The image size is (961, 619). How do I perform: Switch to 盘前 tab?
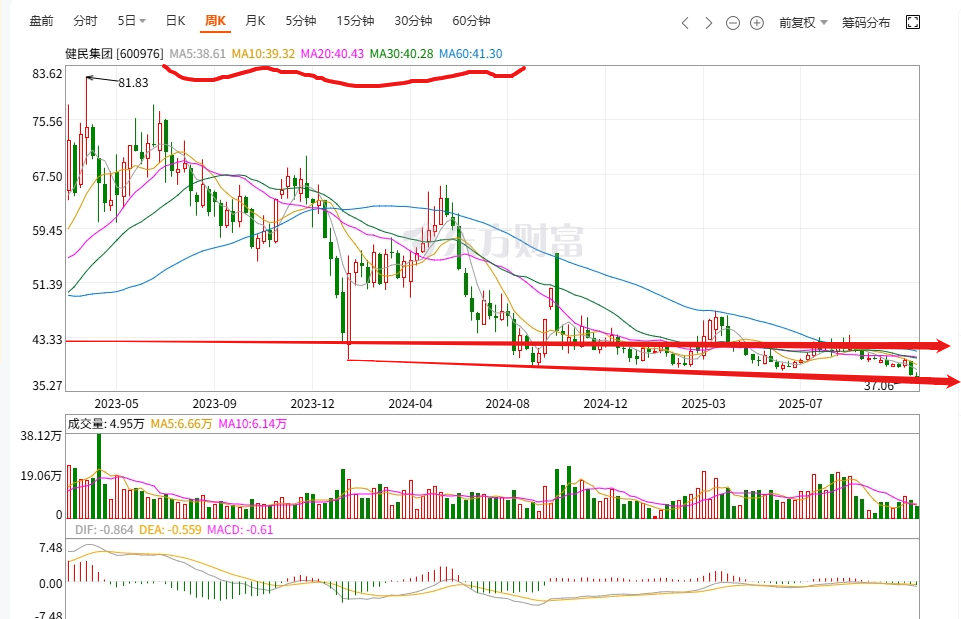[42, 21]
